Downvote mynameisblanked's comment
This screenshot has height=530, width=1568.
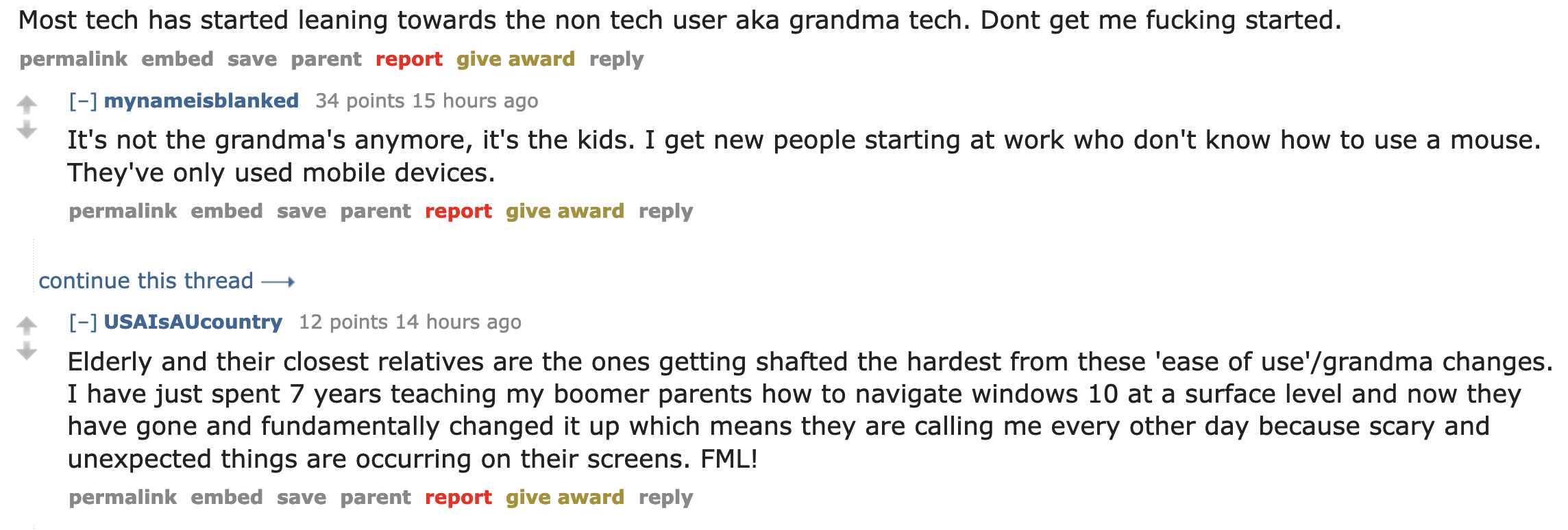click(x=27, y=130)
